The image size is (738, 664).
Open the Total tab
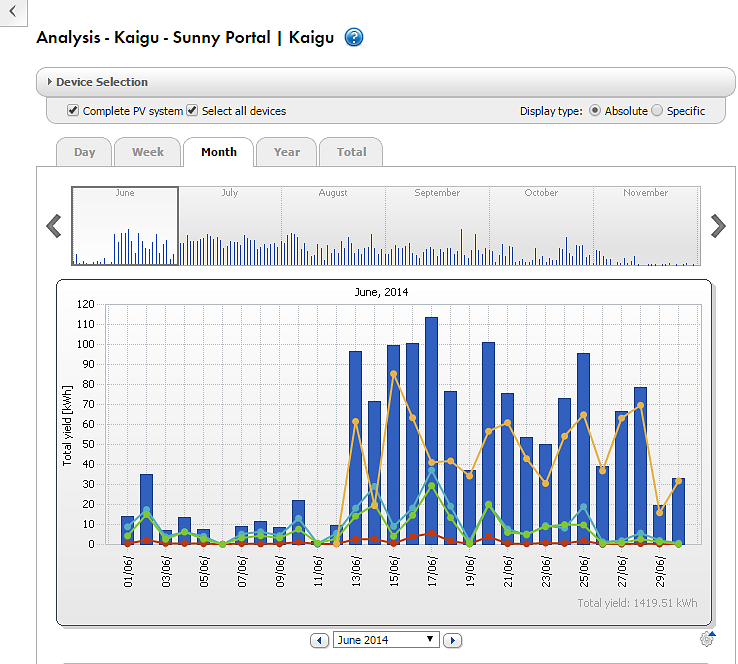351,152
